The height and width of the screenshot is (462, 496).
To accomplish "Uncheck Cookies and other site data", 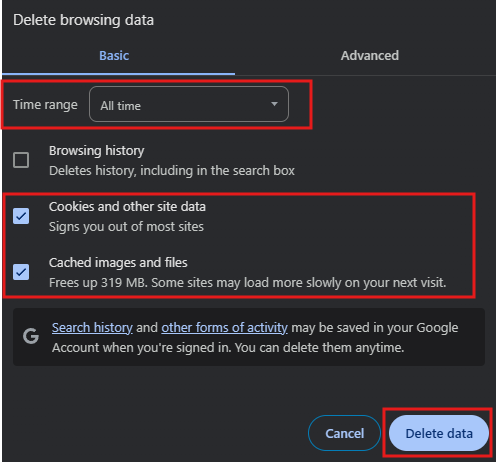I will point(21,216).
